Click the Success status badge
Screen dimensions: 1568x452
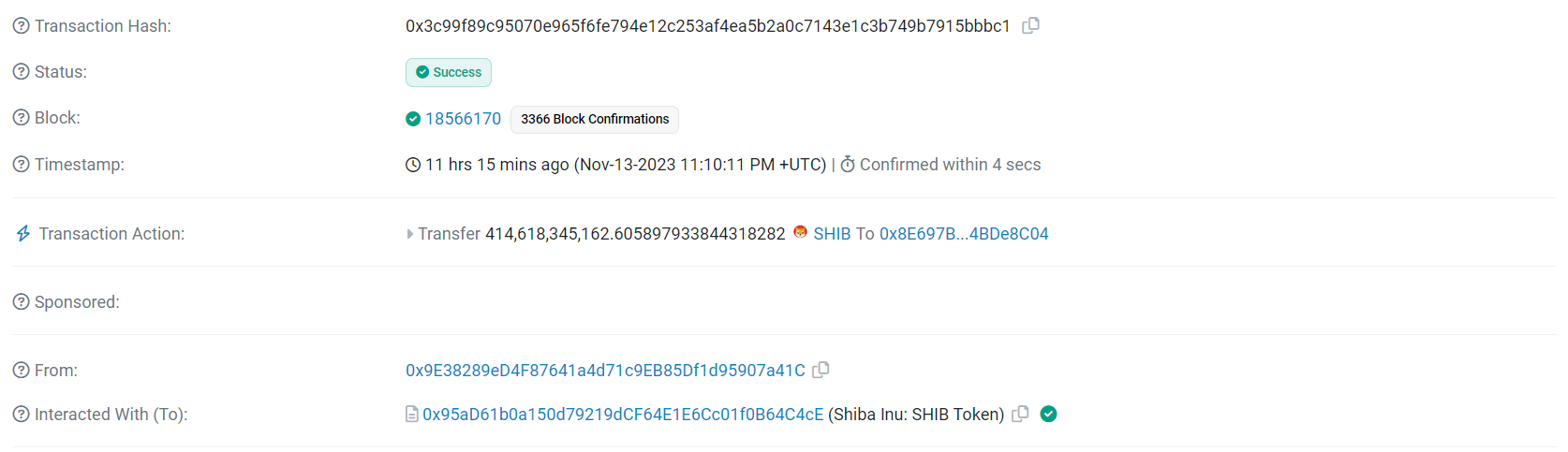(x=449, y=72)
